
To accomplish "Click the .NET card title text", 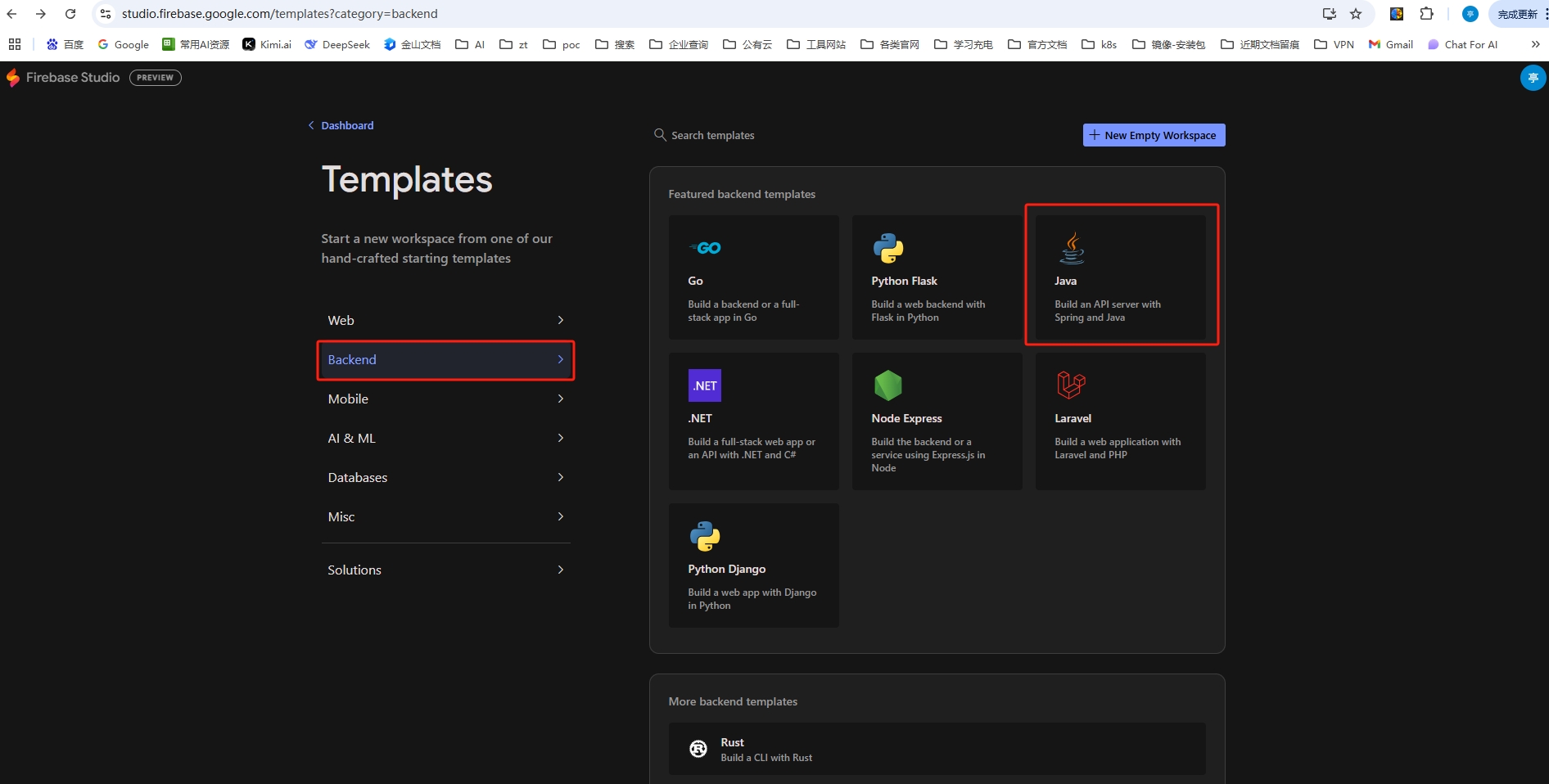I will coord(700,418).
